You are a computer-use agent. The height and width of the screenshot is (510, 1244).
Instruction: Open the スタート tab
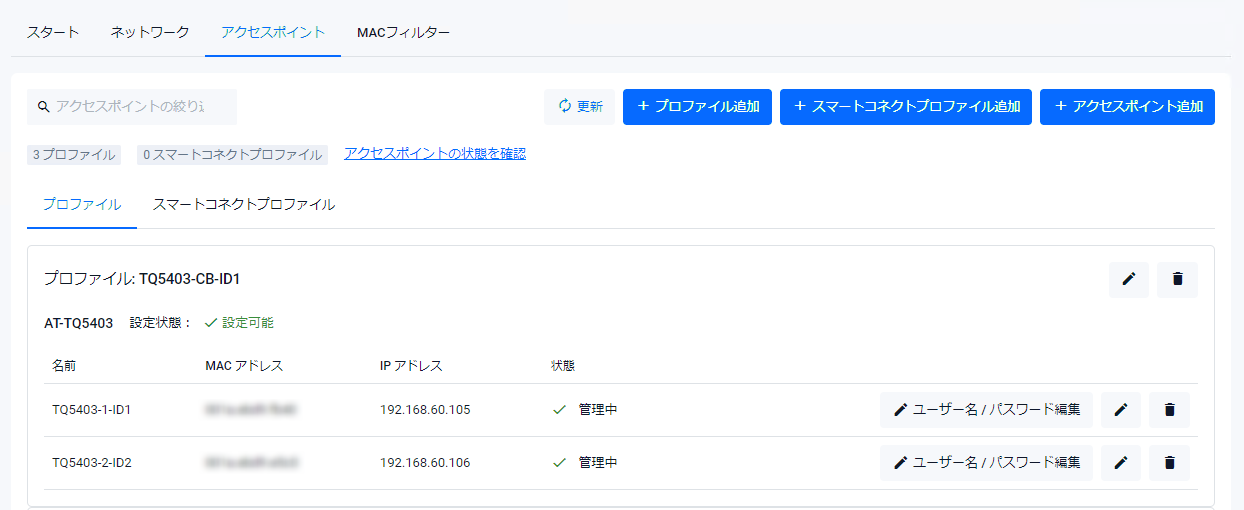(53, 32)
